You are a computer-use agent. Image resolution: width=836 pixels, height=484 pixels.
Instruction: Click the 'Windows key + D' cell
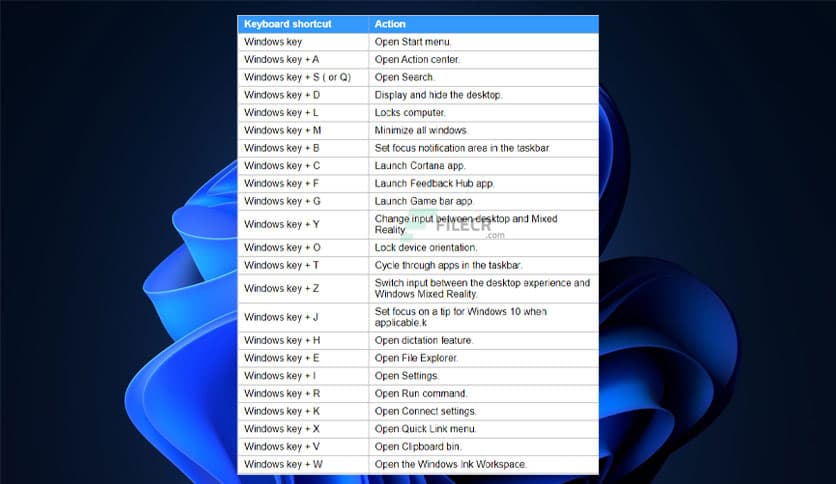303,95
